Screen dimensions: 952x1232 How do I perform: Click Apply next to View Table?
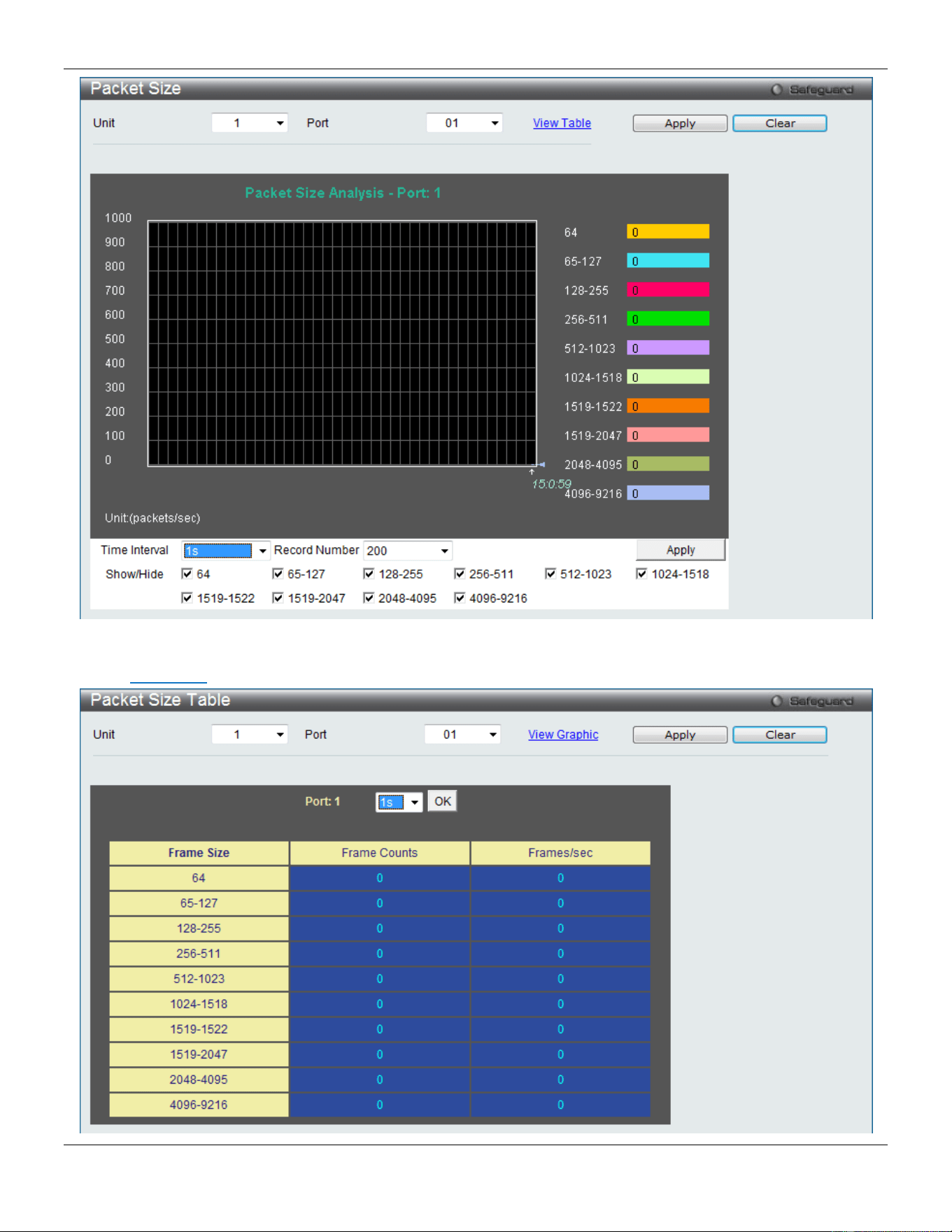pyautogui.click(x=680, y=123)
